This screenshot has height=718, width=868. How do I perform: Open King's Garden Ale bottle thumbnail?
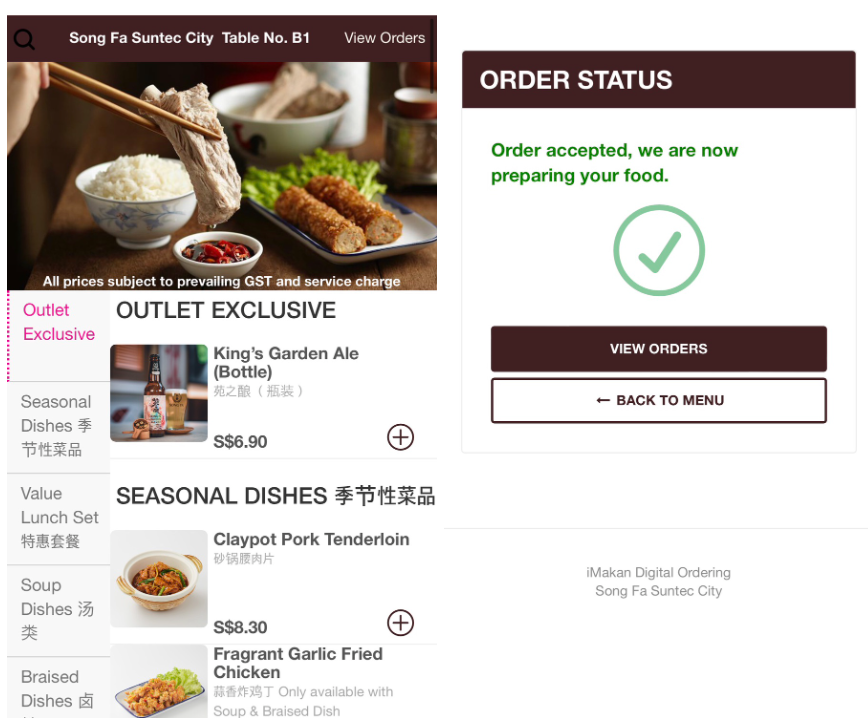(159, 393)
